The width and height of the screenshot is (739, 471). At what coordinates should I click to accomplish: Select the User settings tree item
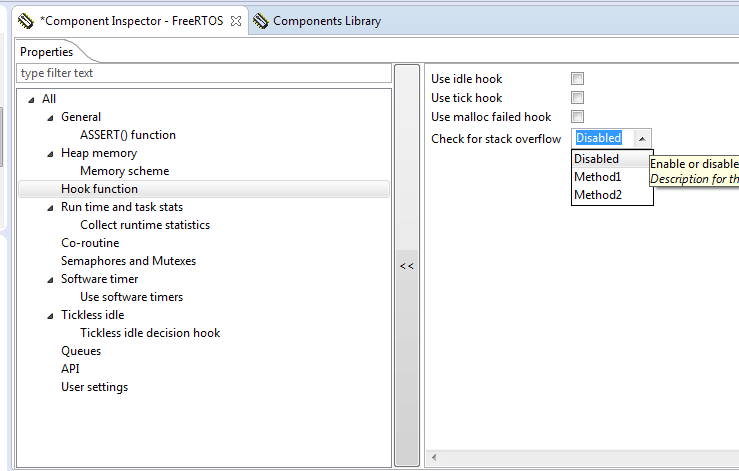coord(94,387)
